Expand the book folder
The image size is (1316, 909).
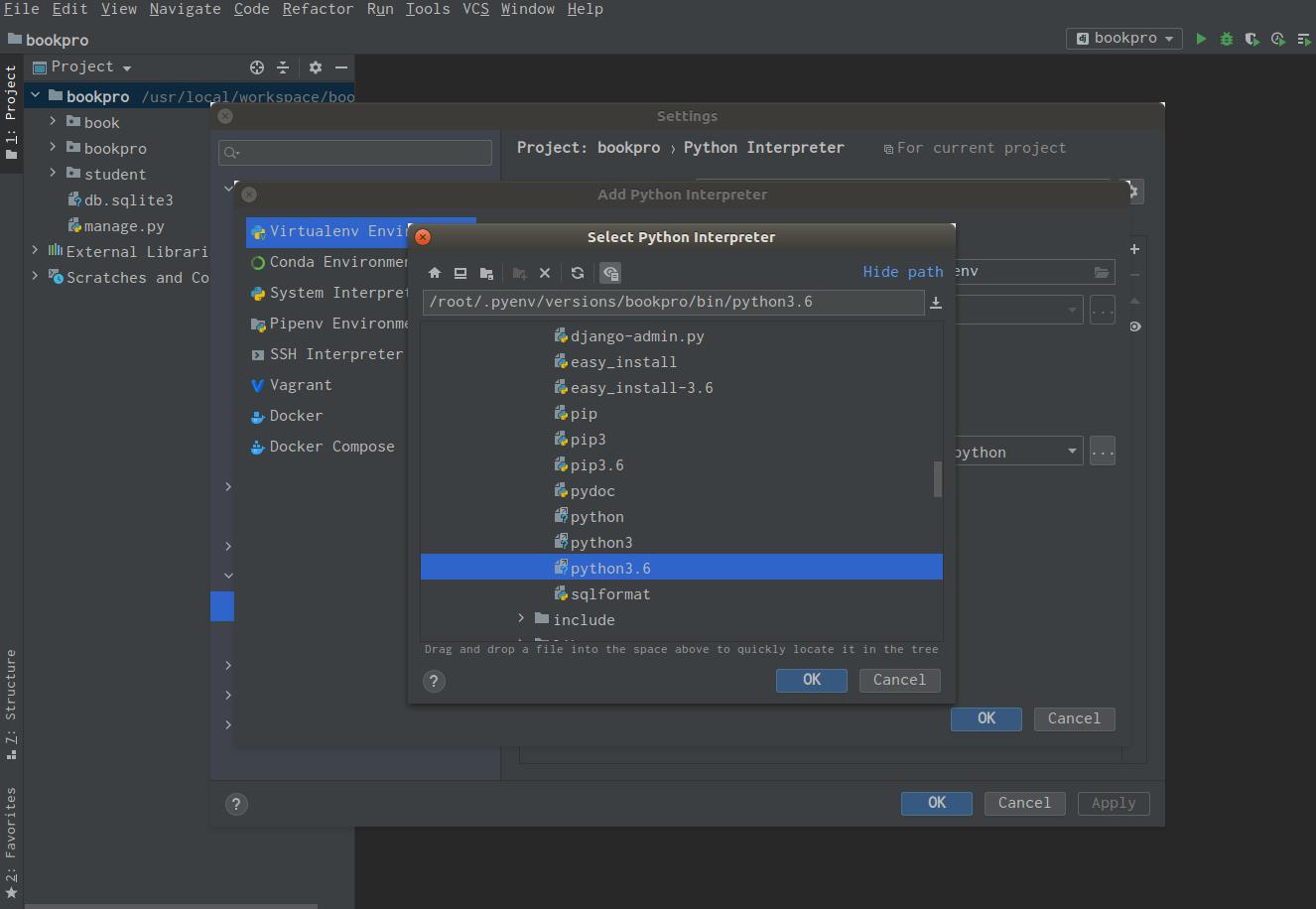tap(54, 121)
